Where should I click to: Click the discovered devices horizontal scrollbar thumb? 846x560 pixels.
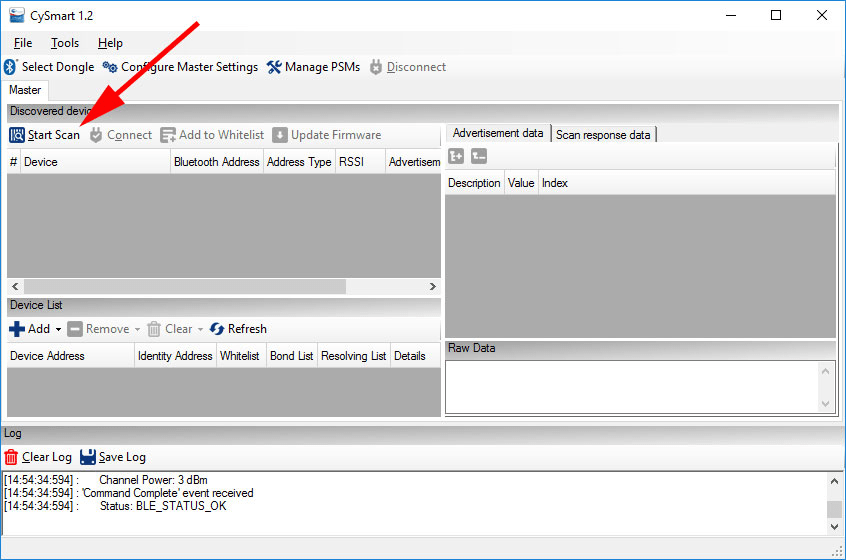pyautogui.click(x=185, y=286)
